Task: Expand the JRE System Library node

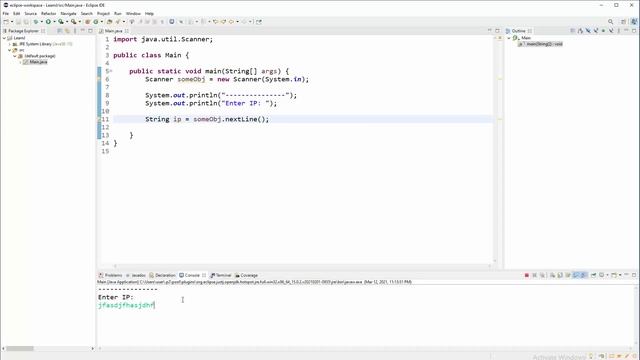Action: 9,44
